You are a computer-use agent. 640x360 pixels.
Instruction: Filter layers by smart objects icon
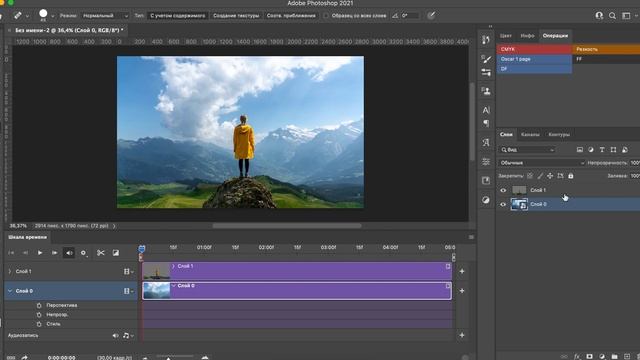coord(625,150)
